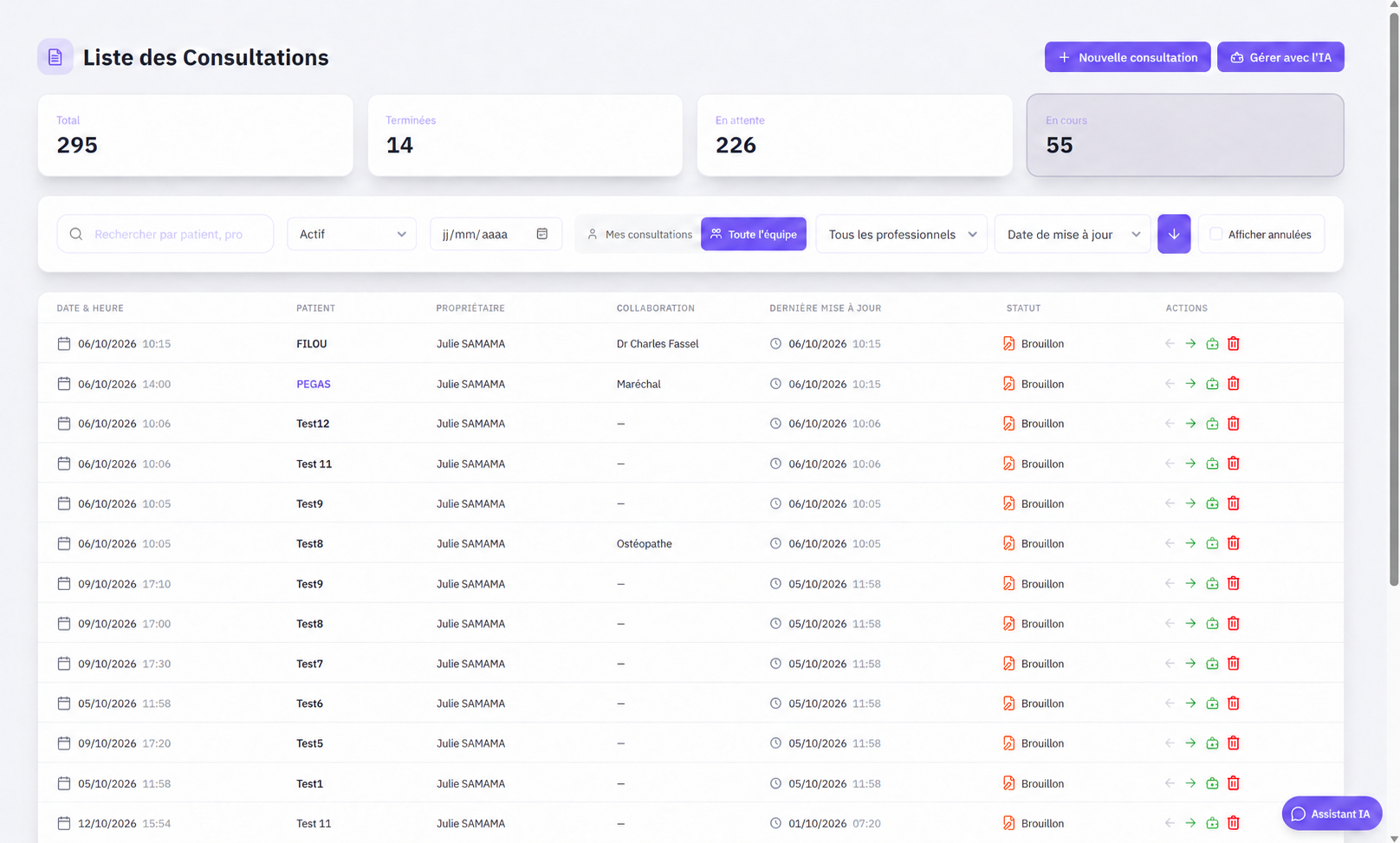Enable the Afficher annulées checkbox
1400x843 pixels.
point(1216,234)
